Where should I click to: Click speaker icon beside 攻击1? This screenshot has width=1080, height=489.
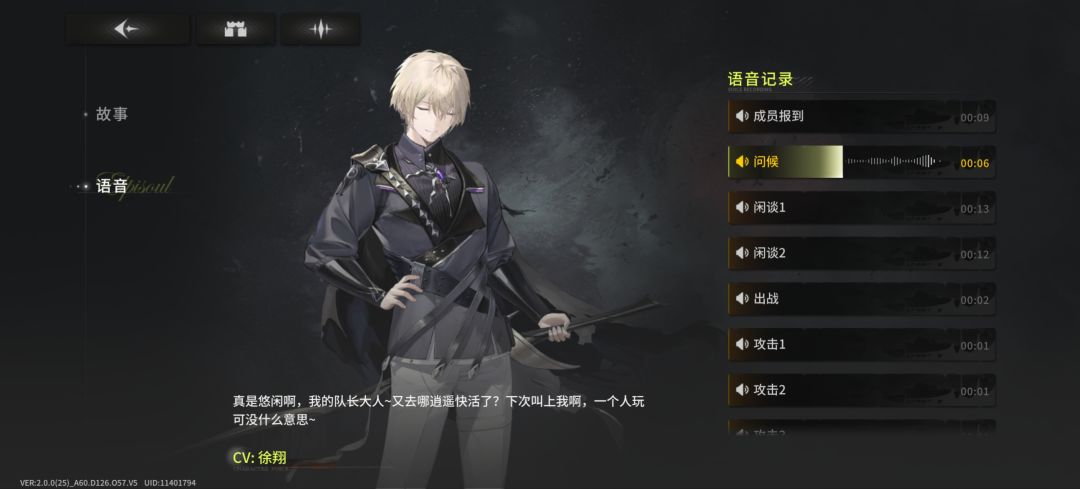pyautogui.click(x=742, y=344)
